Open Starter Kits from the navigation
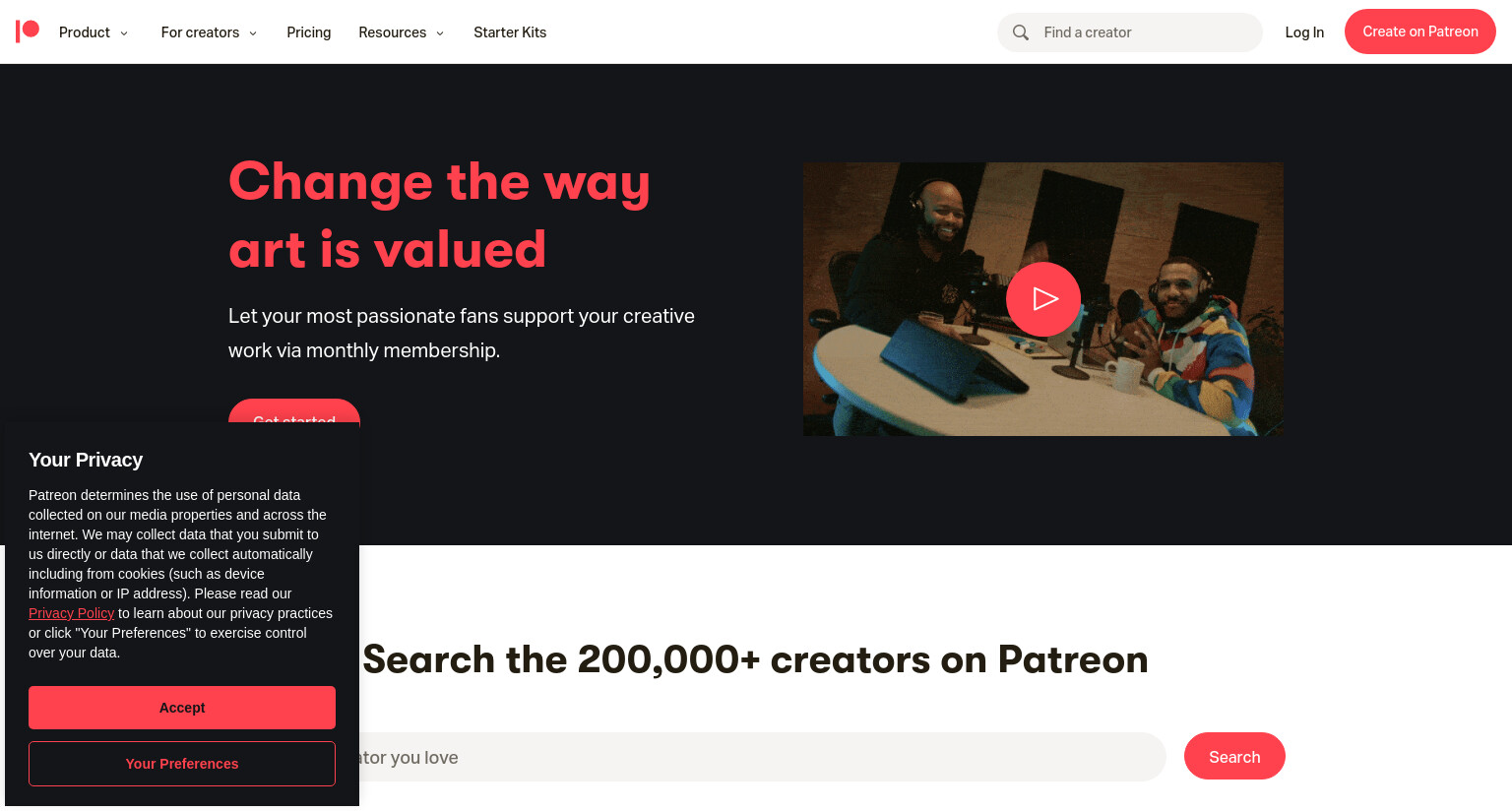The image size is (1512, 811). 510,32
